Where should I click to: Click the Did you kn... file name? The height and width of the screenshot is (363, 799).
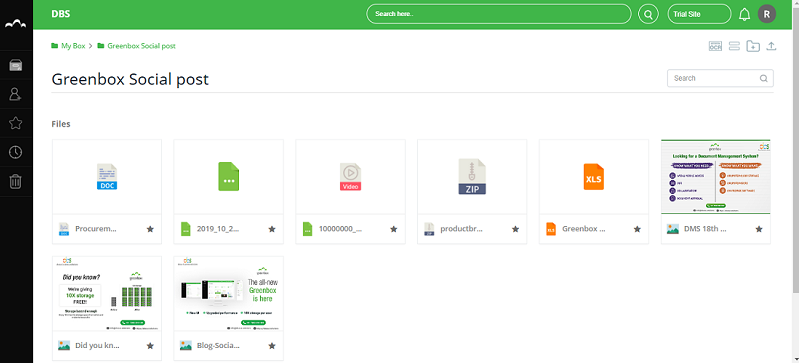tap(97, 346)
